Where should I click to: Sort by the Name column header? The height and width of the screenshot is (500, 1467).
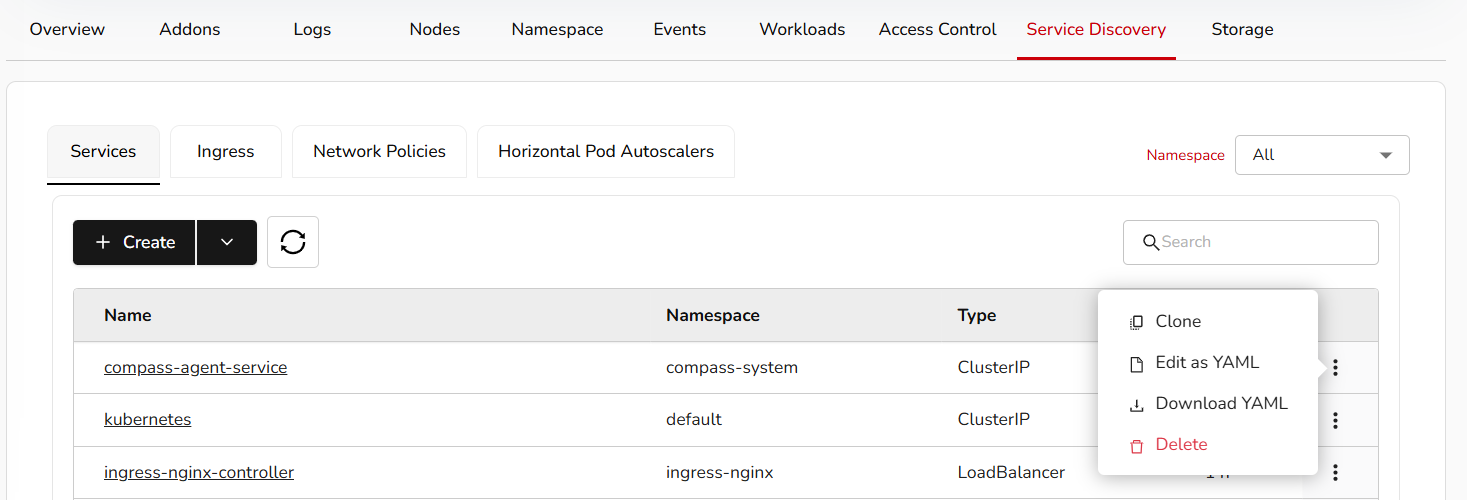[128, 315]
